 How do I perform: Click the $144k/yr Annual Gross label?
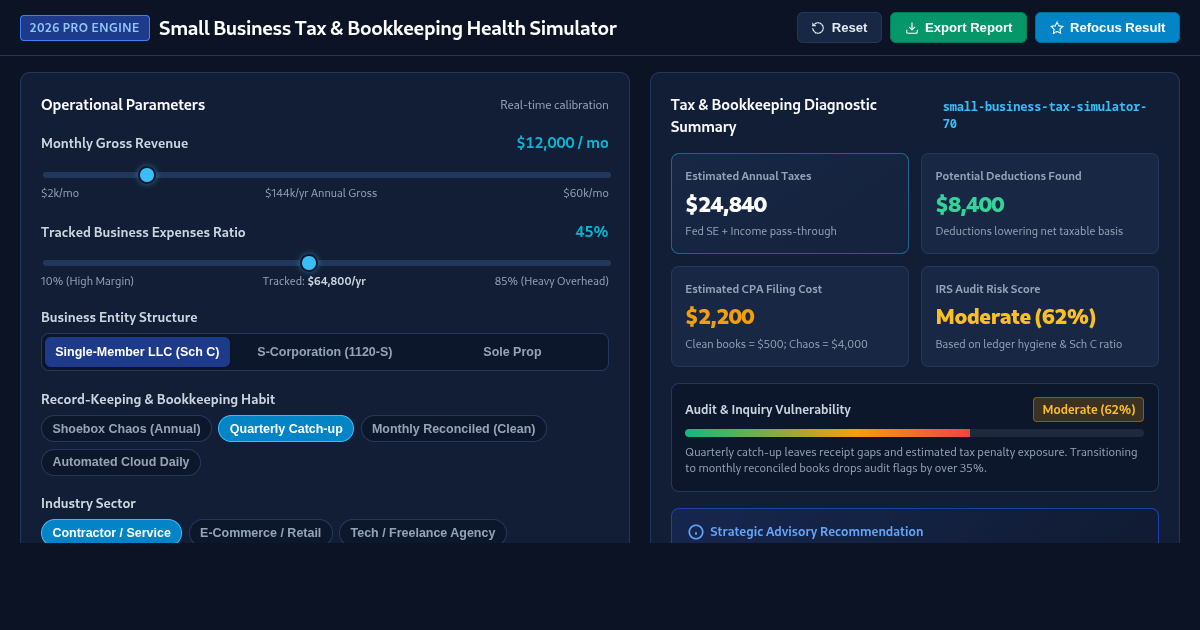click(x=321, y=193)
